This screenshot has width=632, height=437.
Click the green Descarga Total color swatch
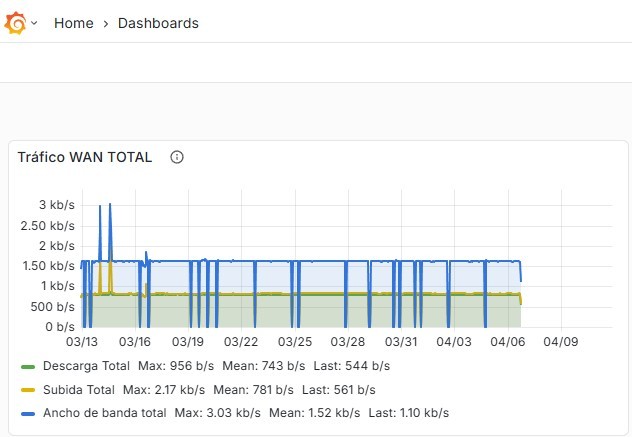pos(28,367)
